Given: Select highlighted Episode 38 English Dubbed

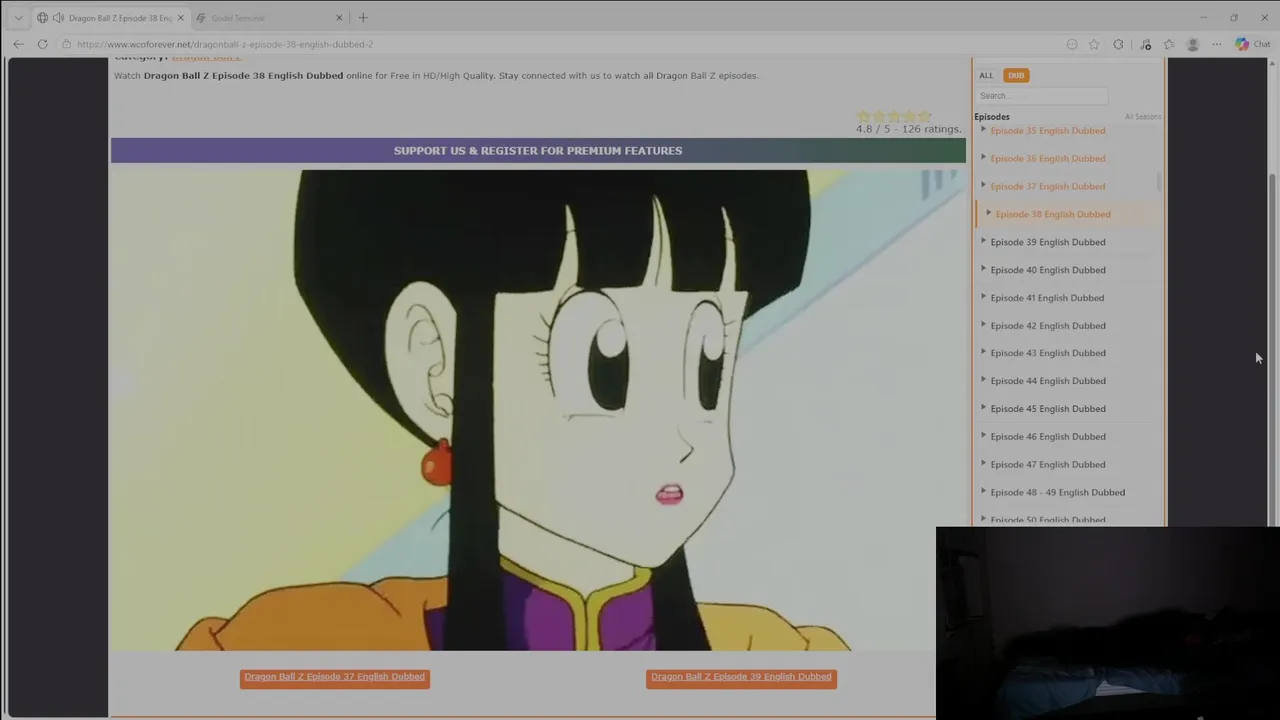Looking at the screenshot, I should [x=1053, y=214].
